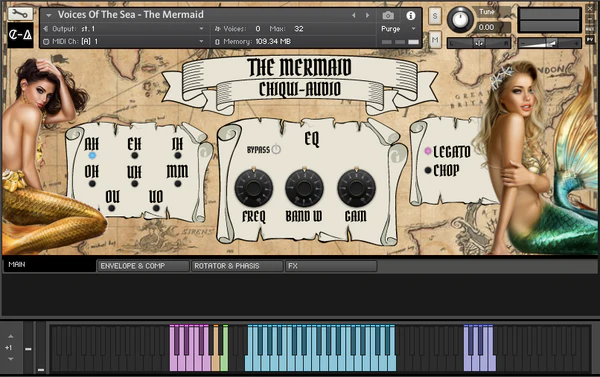The height and width of the screenshot is (377, 600).
Task: Decrease volume with the minus icon
Action: pyautogui.click(x=523, y=44)
